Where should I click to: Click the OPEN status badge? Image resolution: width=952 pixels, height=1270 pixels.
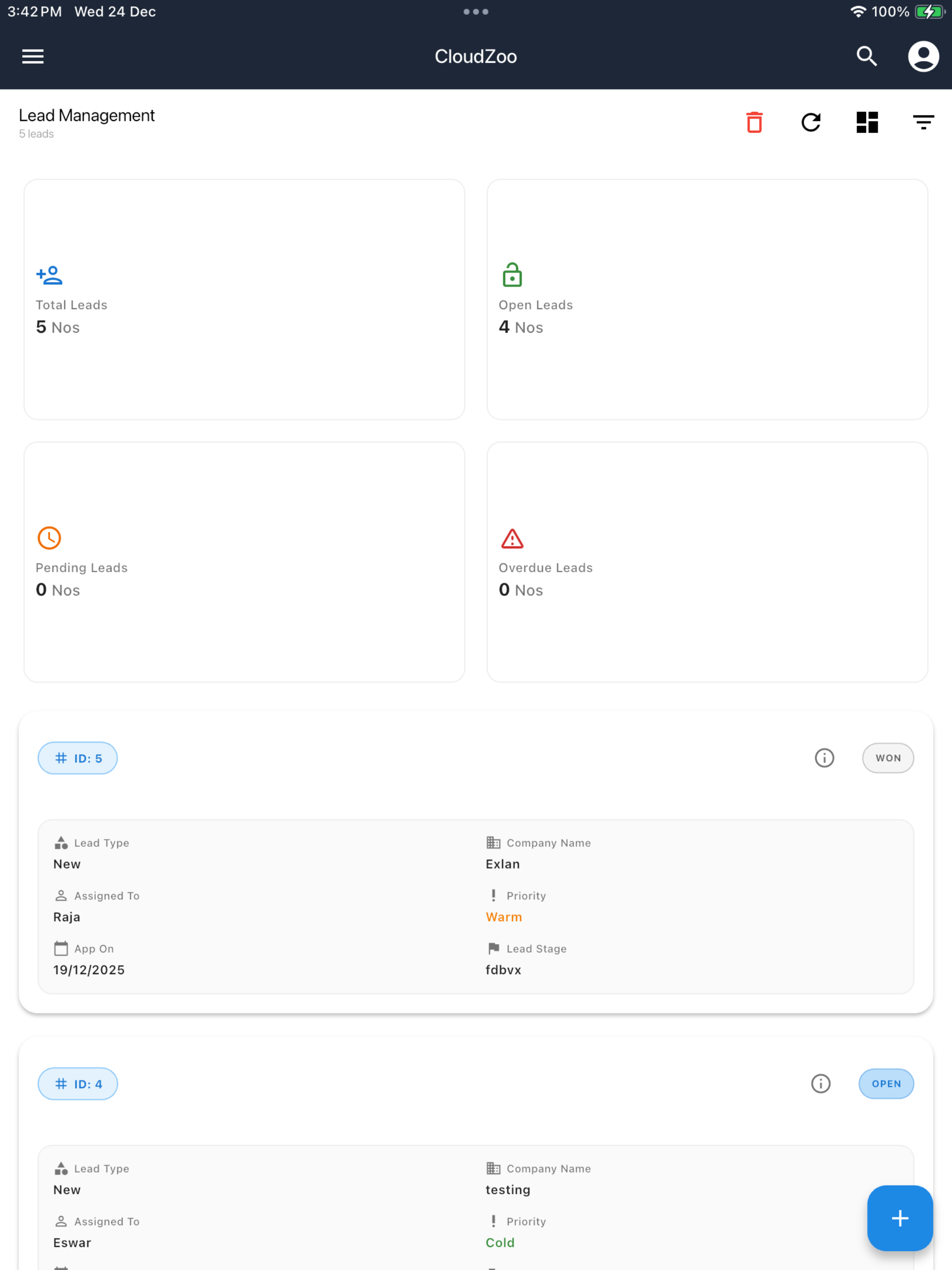(886, 1084)
